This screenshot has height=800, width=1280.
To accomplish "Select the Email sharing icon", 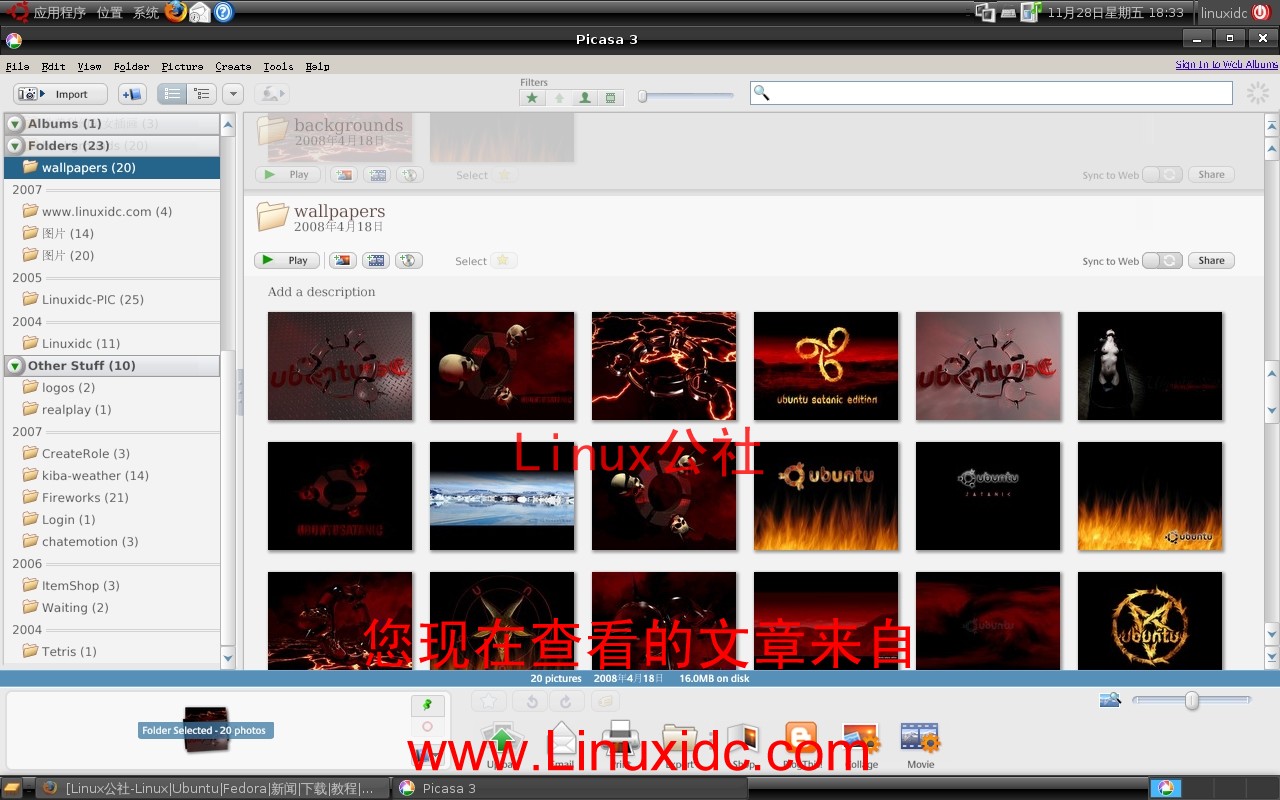I will (x=561, y=740).
